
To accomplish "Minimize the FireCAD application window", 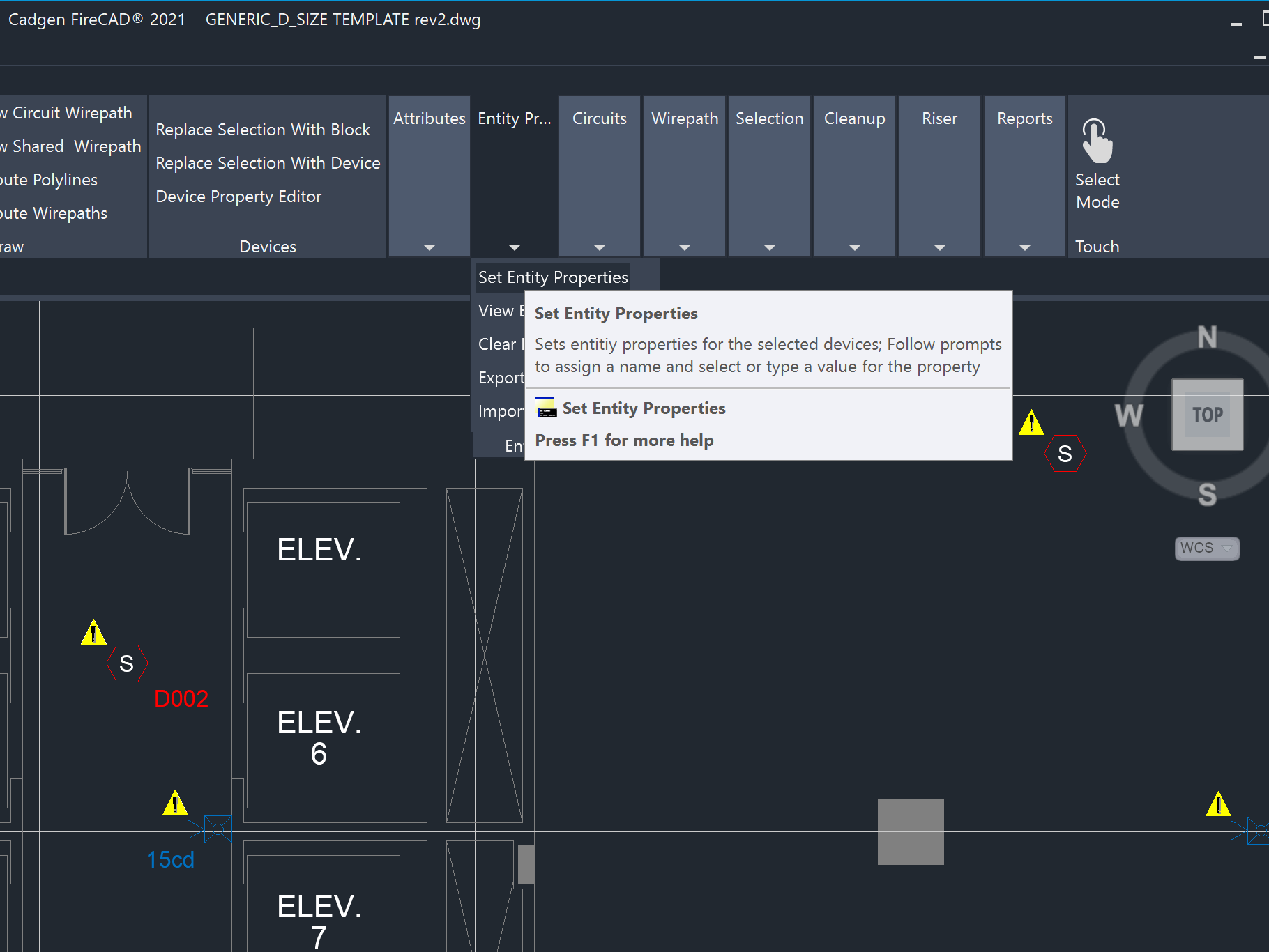I will click(x=1236, y=24).
